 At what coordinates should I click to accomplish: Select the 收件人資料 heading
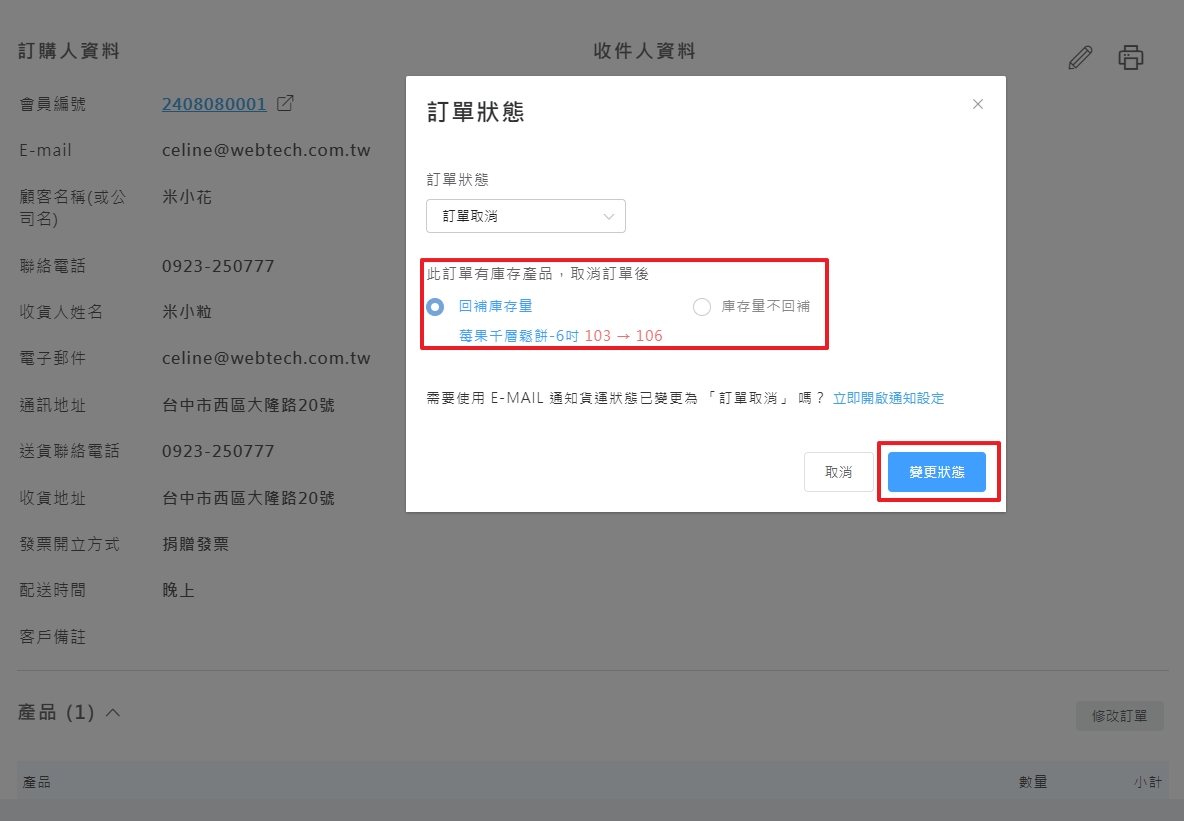(x=644, y=51)
